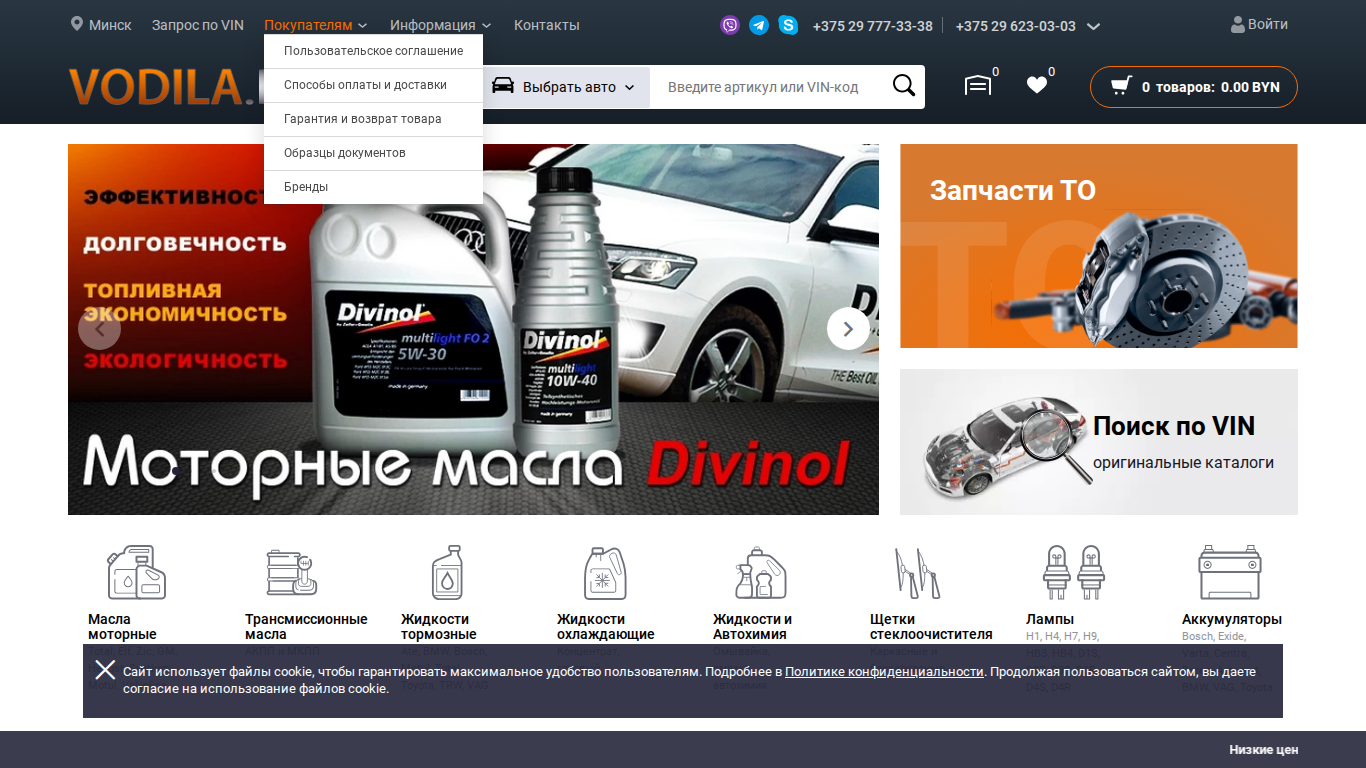The width and height of the screenshot is (1366, 768).
Task: Click the shopping cart icon
Action: click(x=1121, y=86)
